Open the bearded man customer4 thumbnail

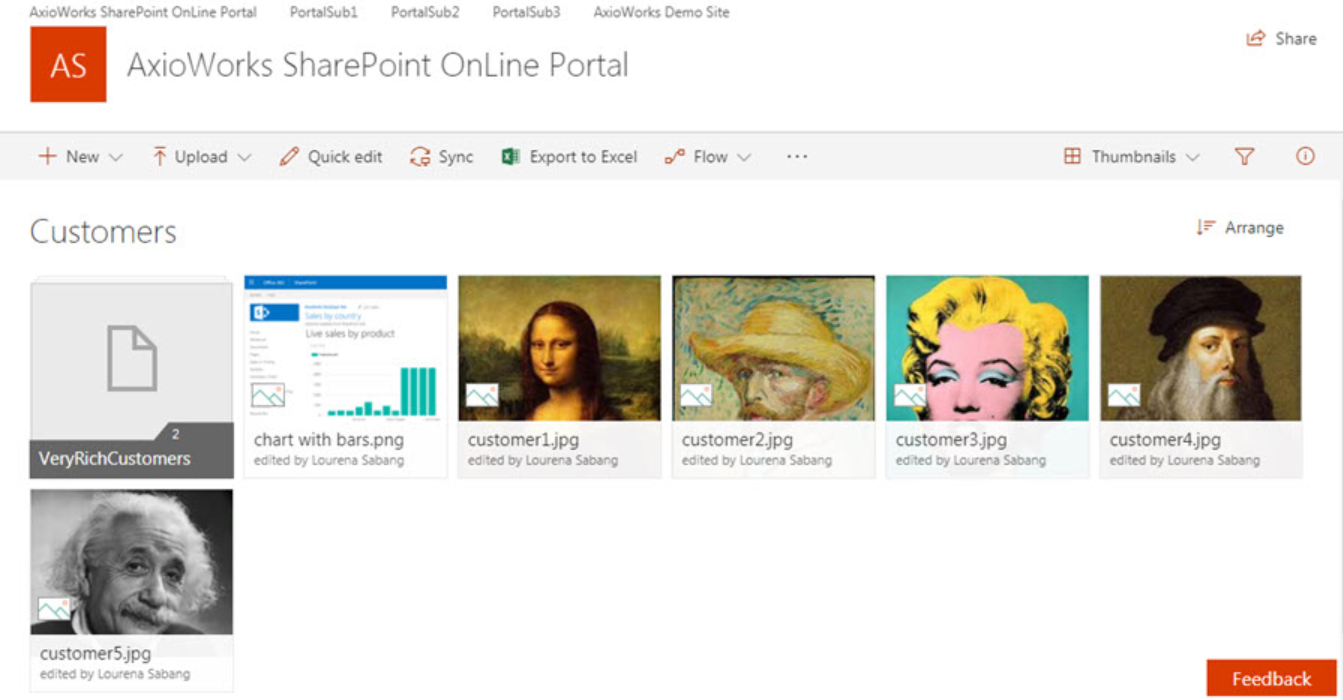1201,348
